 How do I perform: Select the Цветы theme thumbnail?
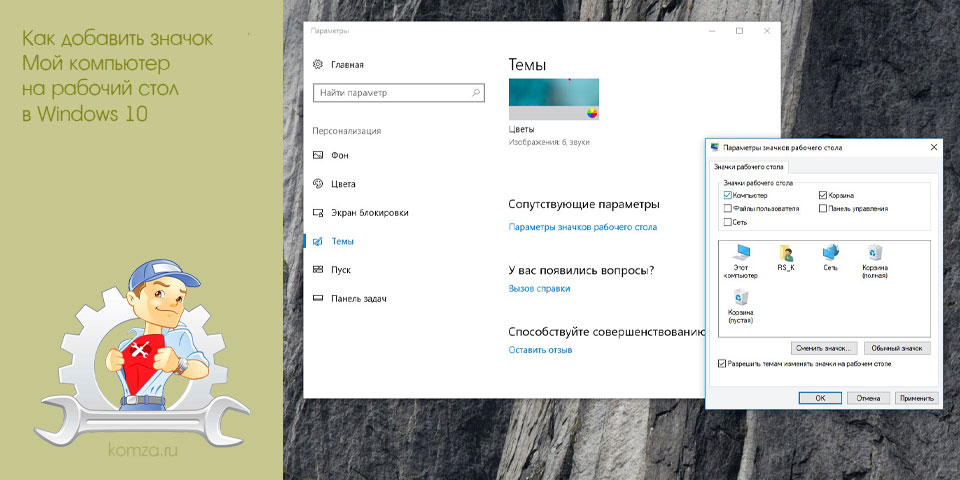click(x=553, y=99)
